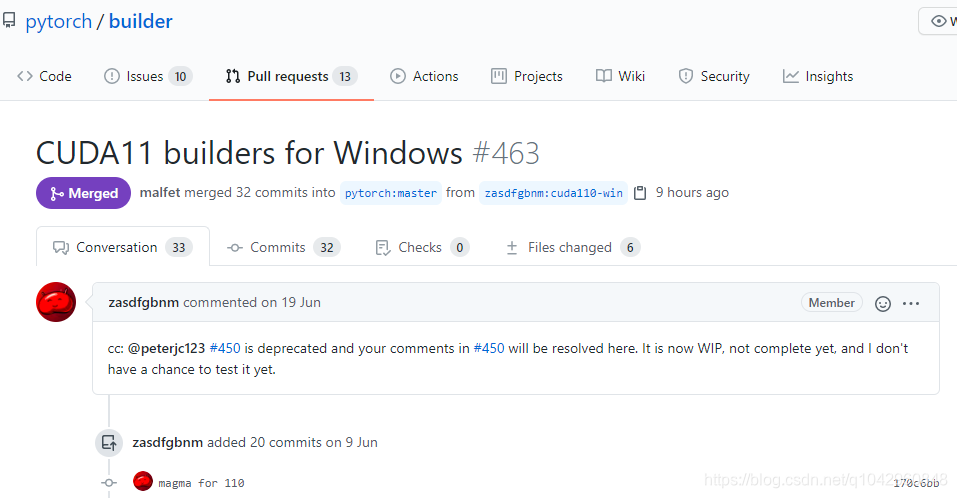
Task: Open the builder repository link
Action: click(141, 21)
